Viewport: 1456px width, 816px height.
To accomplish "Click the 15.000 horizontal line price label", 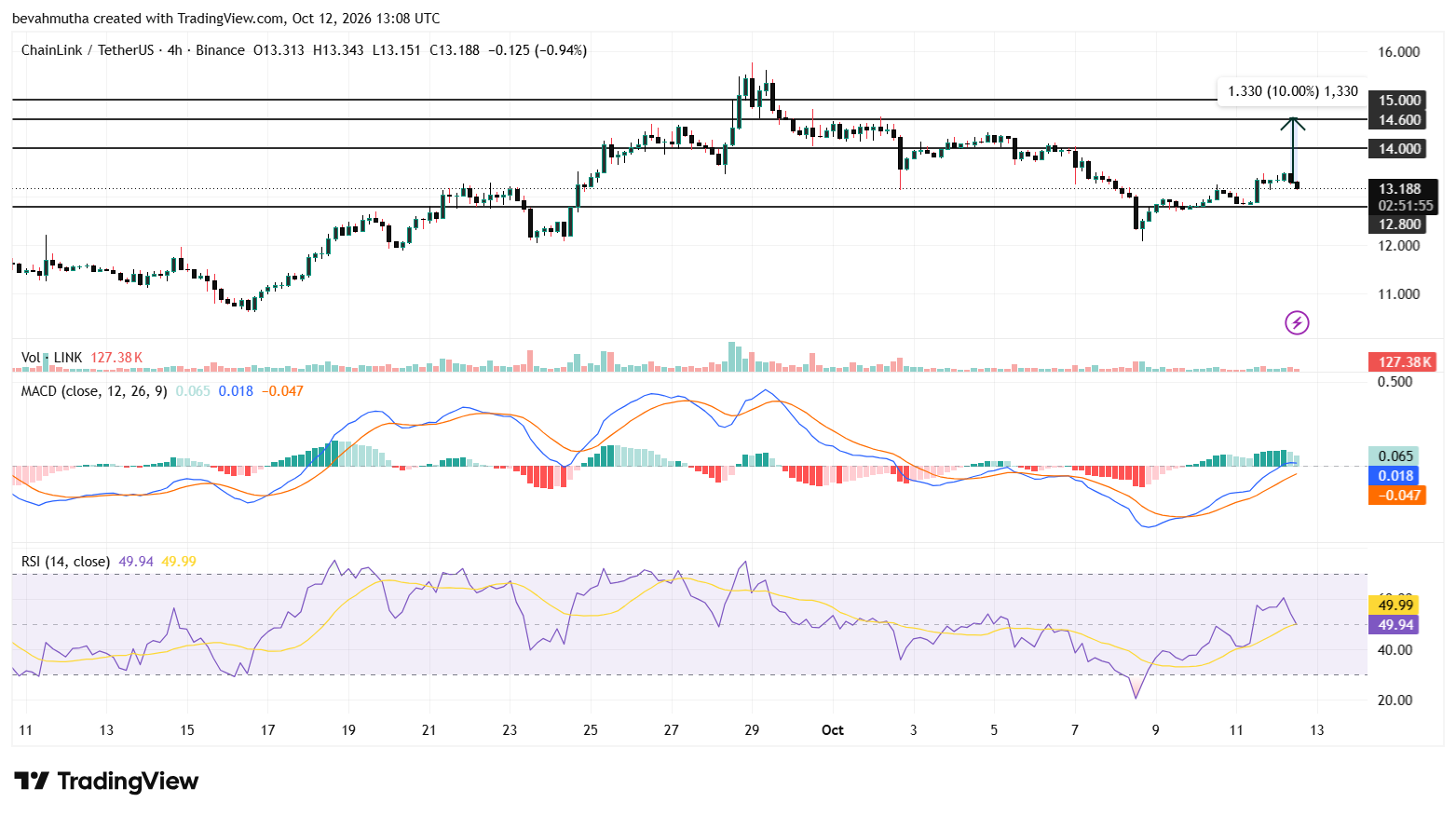I will click(1399, 101).
